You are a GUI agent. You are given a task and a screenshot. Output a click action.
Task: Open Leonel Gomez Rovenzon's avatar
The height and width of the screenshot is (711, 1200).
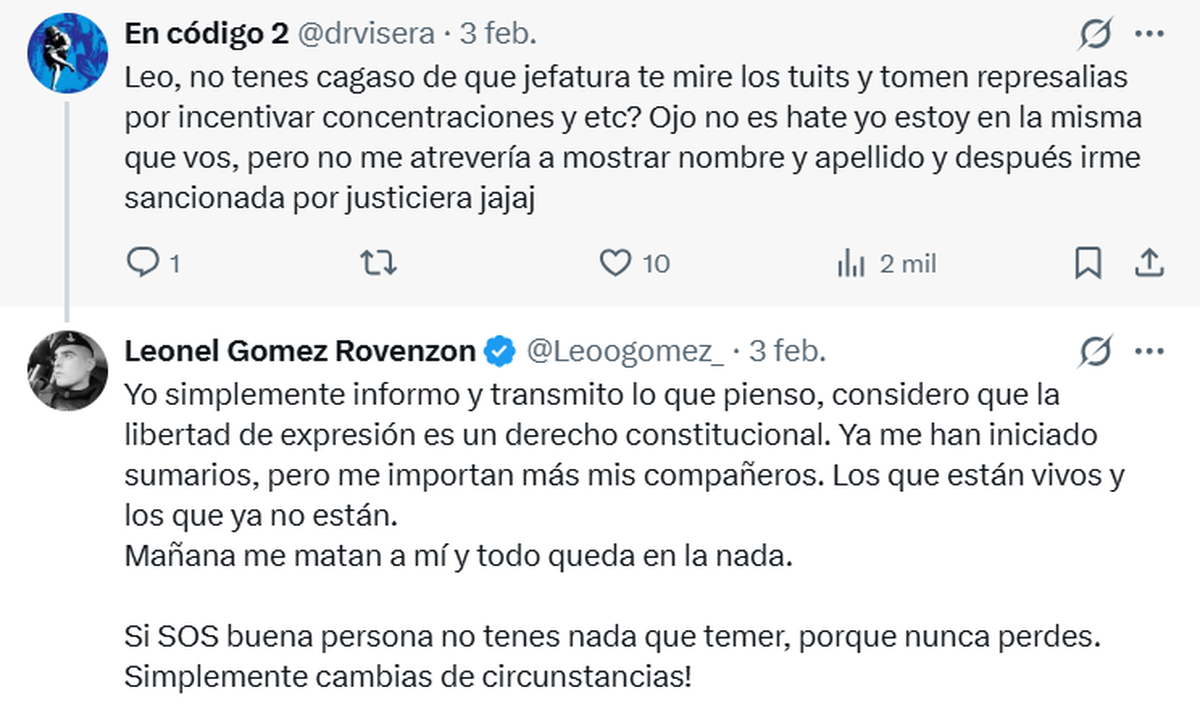pos(67,370)
